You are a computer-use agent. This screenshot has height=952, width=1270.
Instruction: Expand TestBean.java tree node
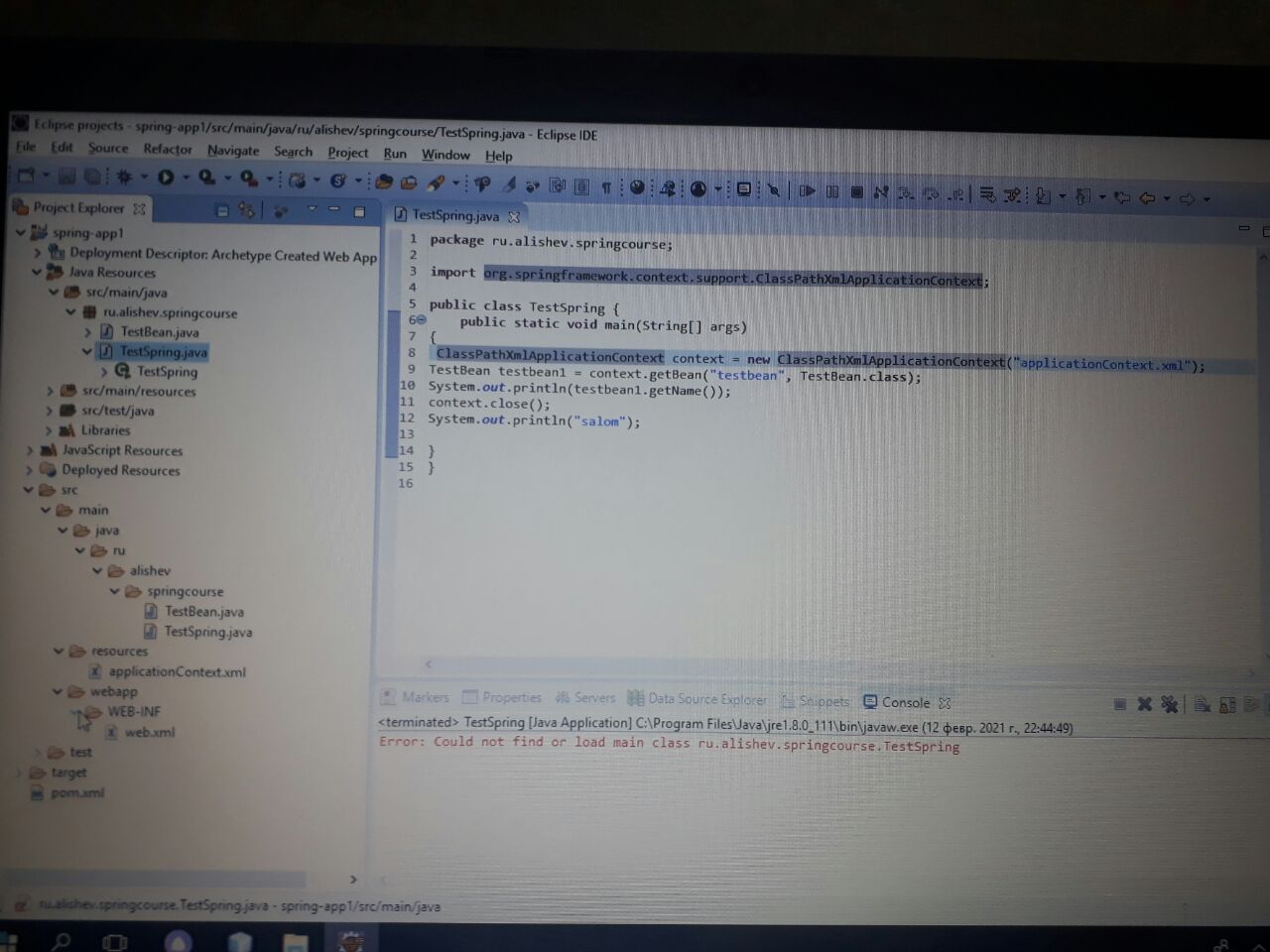[87, 332]
